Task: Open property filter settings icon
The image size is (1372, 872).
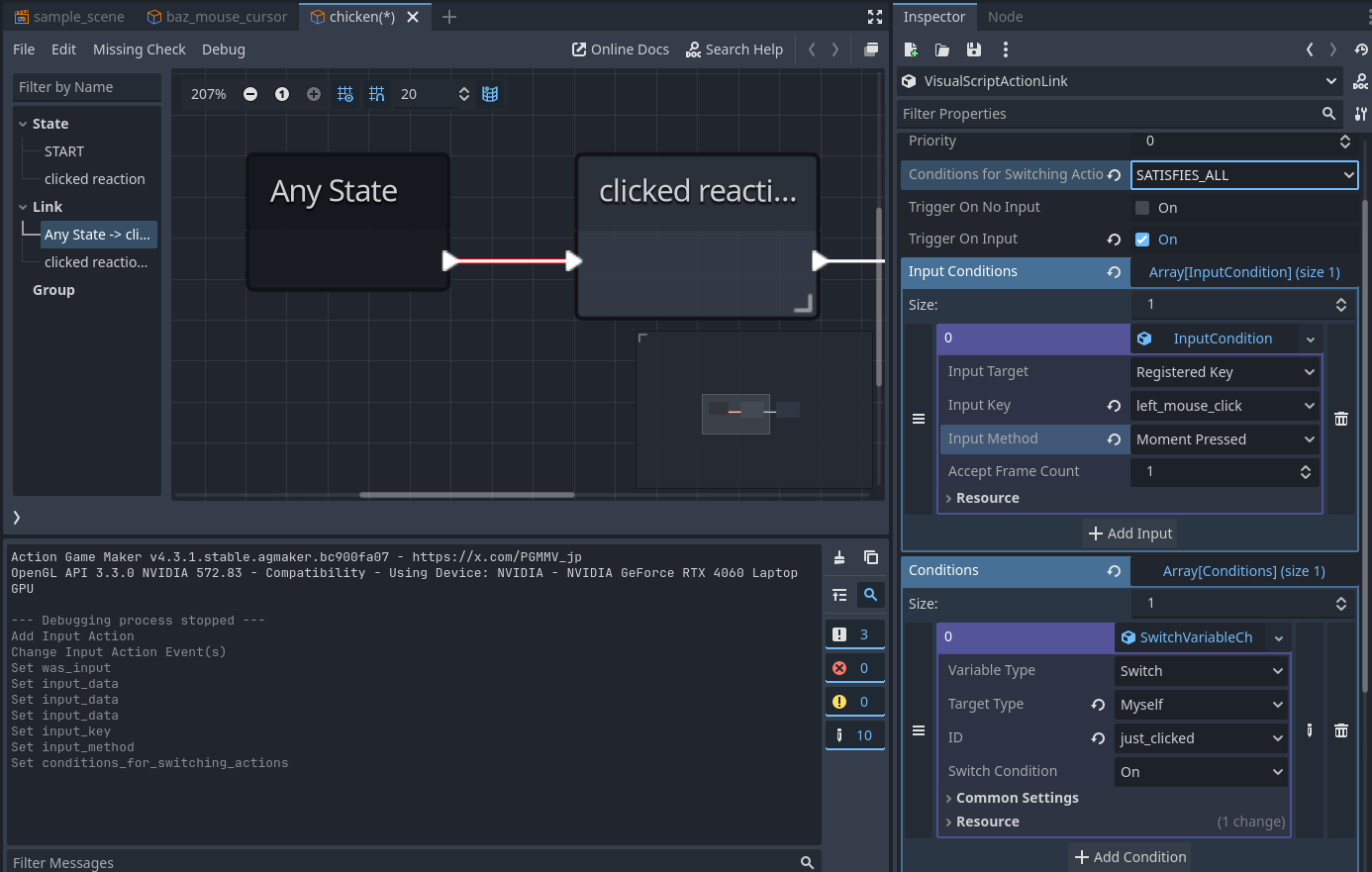Action: pyautogui.click(x=1361, y=114)
